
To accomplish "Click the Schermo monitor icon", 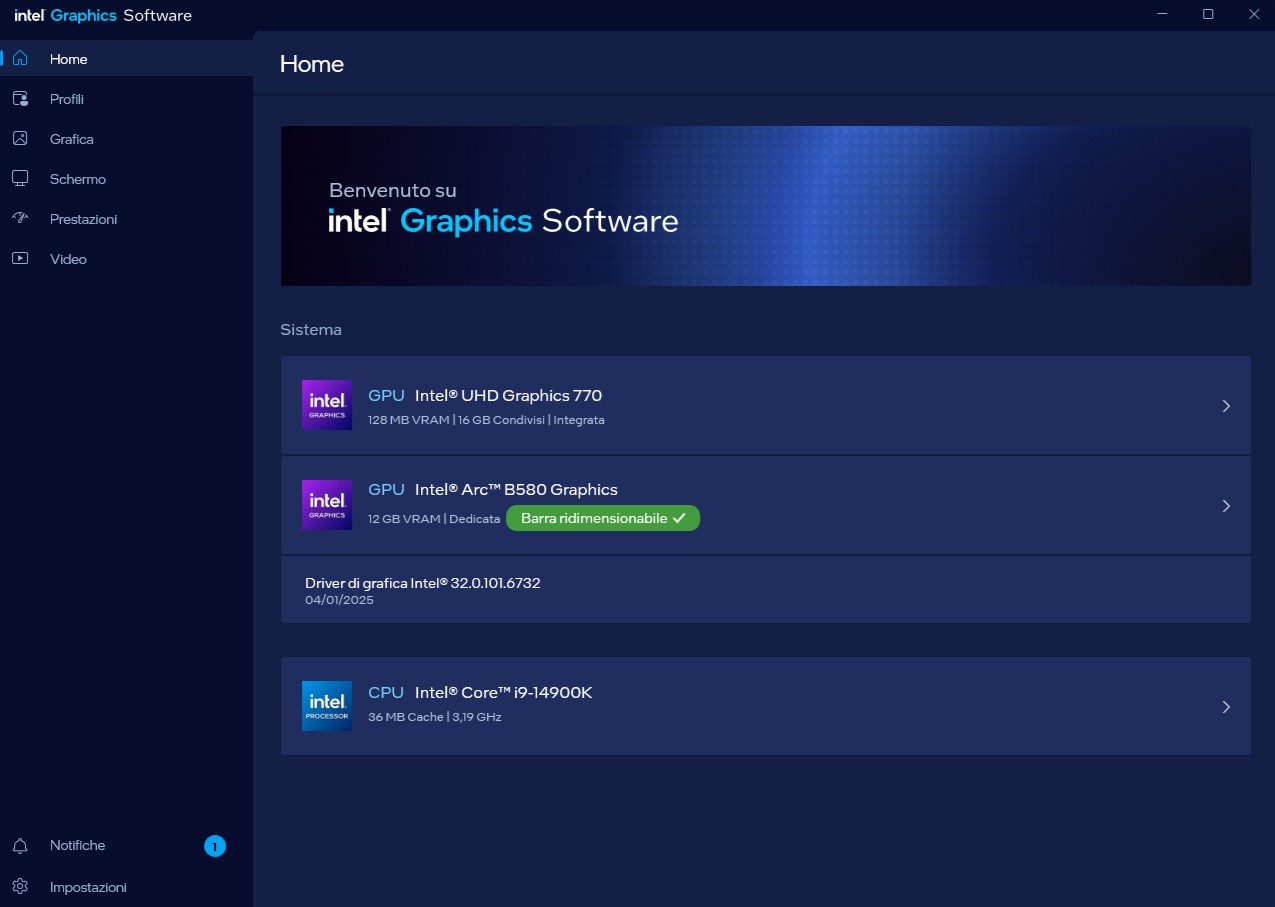I will [20, 179].
